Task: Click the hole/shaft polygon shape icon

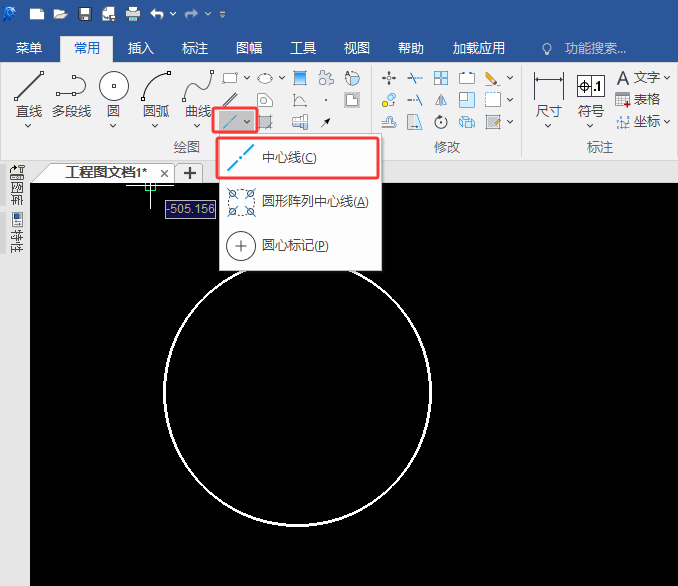Action: pos(265,100)
